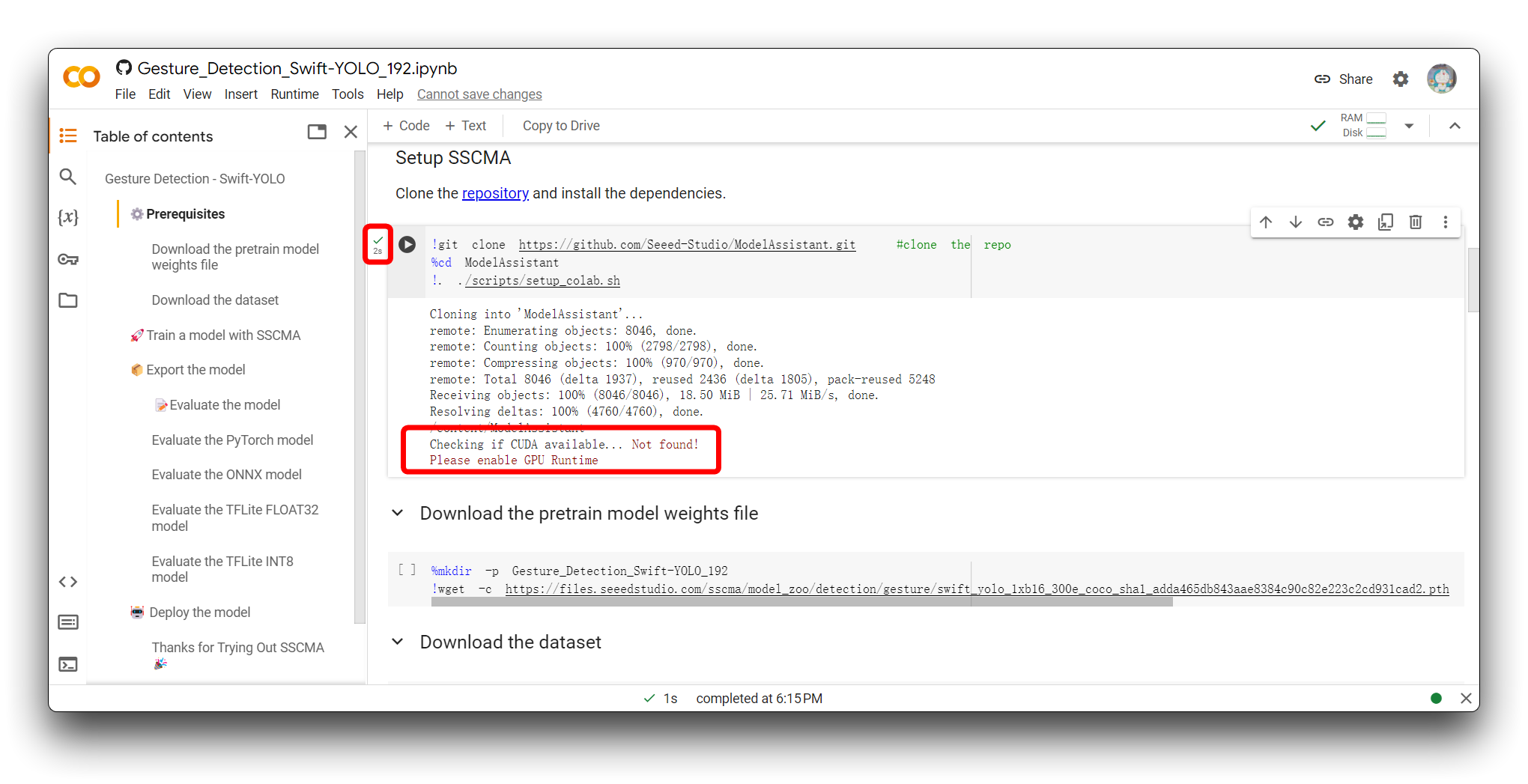This screenshot has height=784, width=1528.
Task: Jump to Deploy the model entry
Action: point(190,613)
